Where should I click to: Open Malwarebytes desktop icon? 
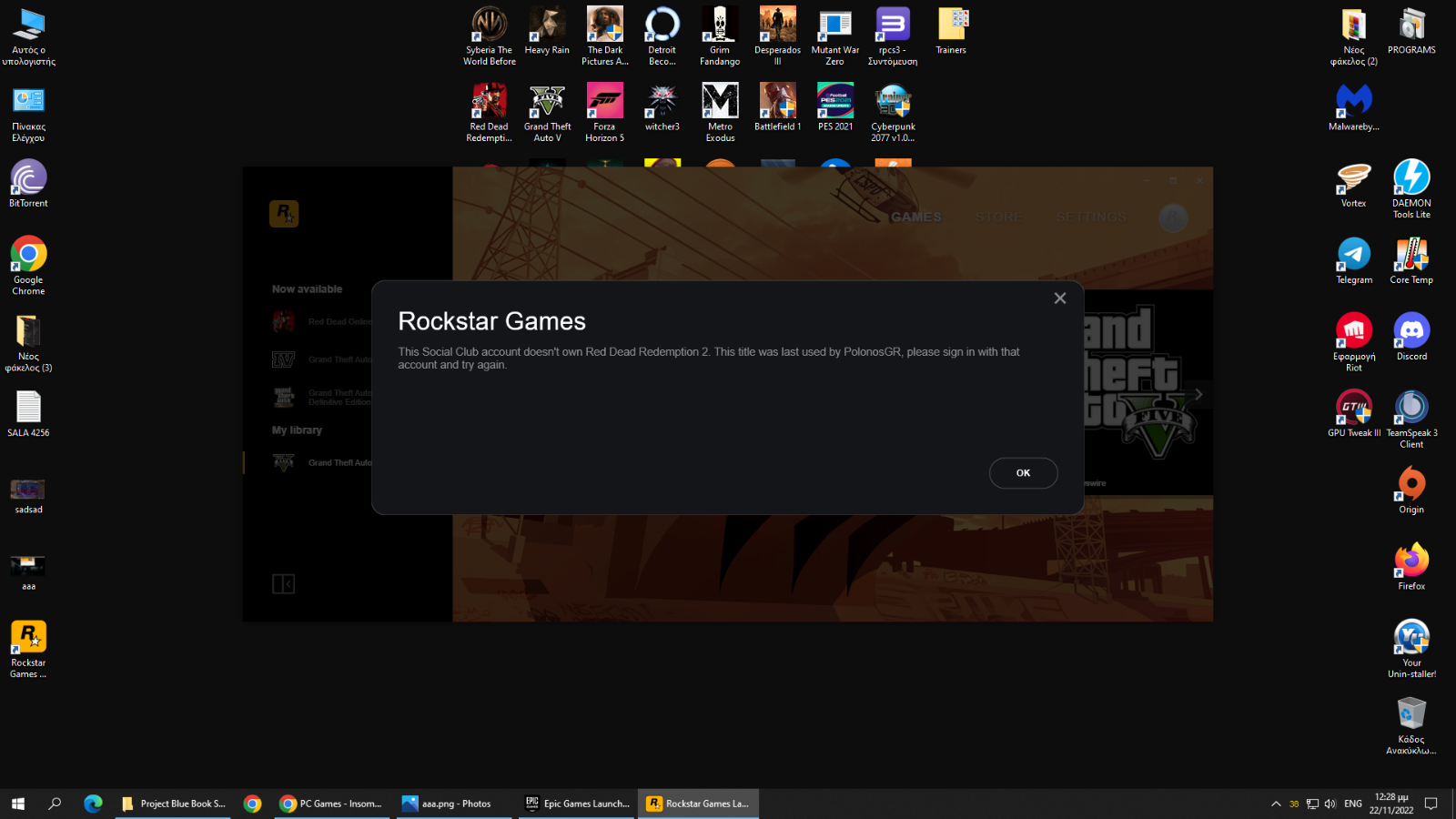coord(1354,107)
